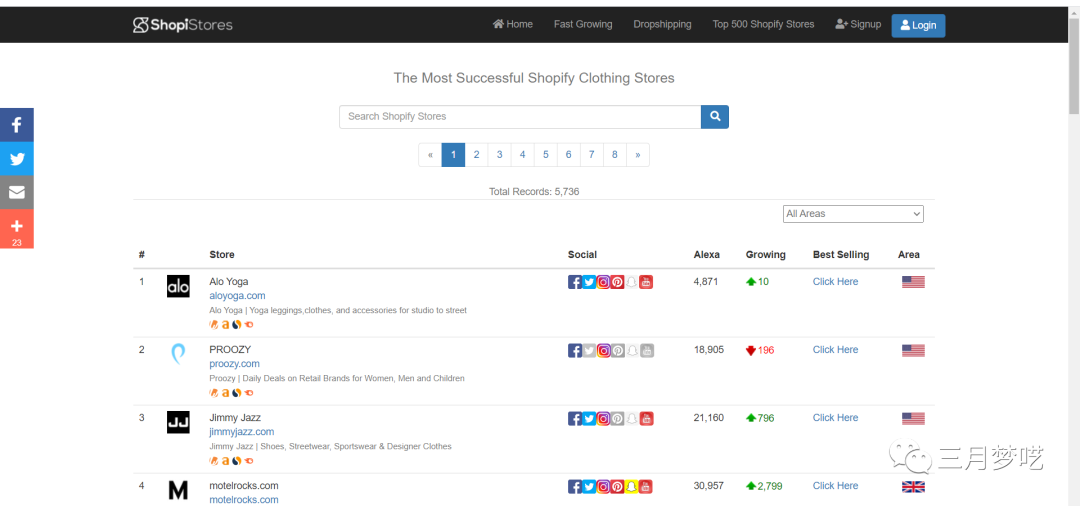Open the aloyoga.com link
This screenshot has width=1080, height=506.
pyautogui.click(x=237, y=296)
